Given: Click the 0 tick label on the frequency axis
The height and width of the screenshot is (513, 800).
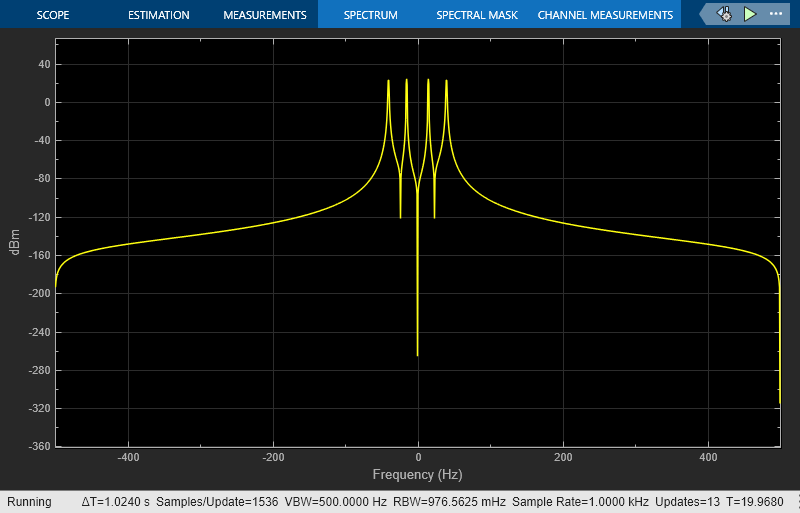Looking at the screenshot, I should tap(418, 457).
